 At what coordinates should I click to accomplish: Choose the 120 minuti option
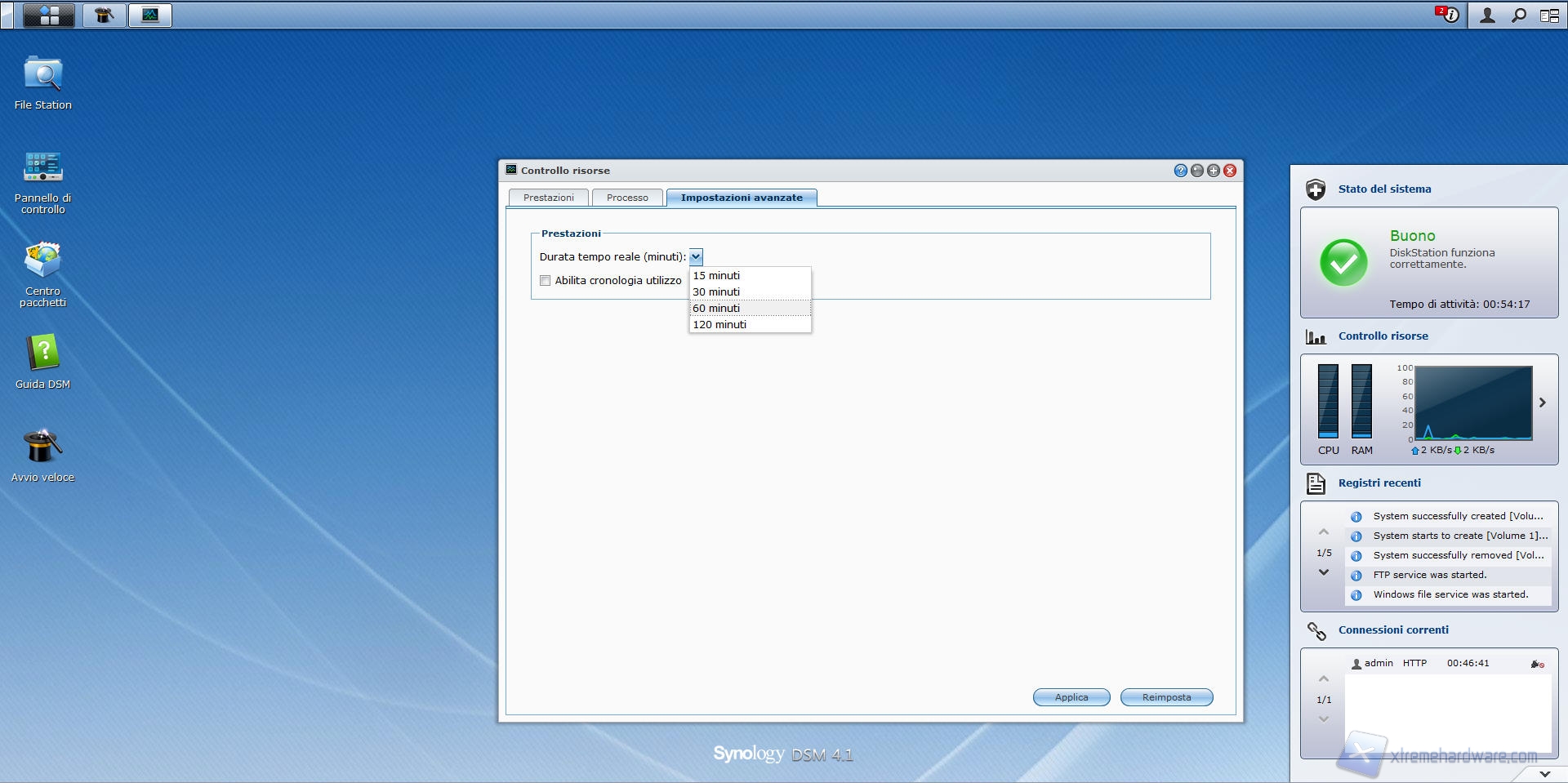tap(719, 325)
